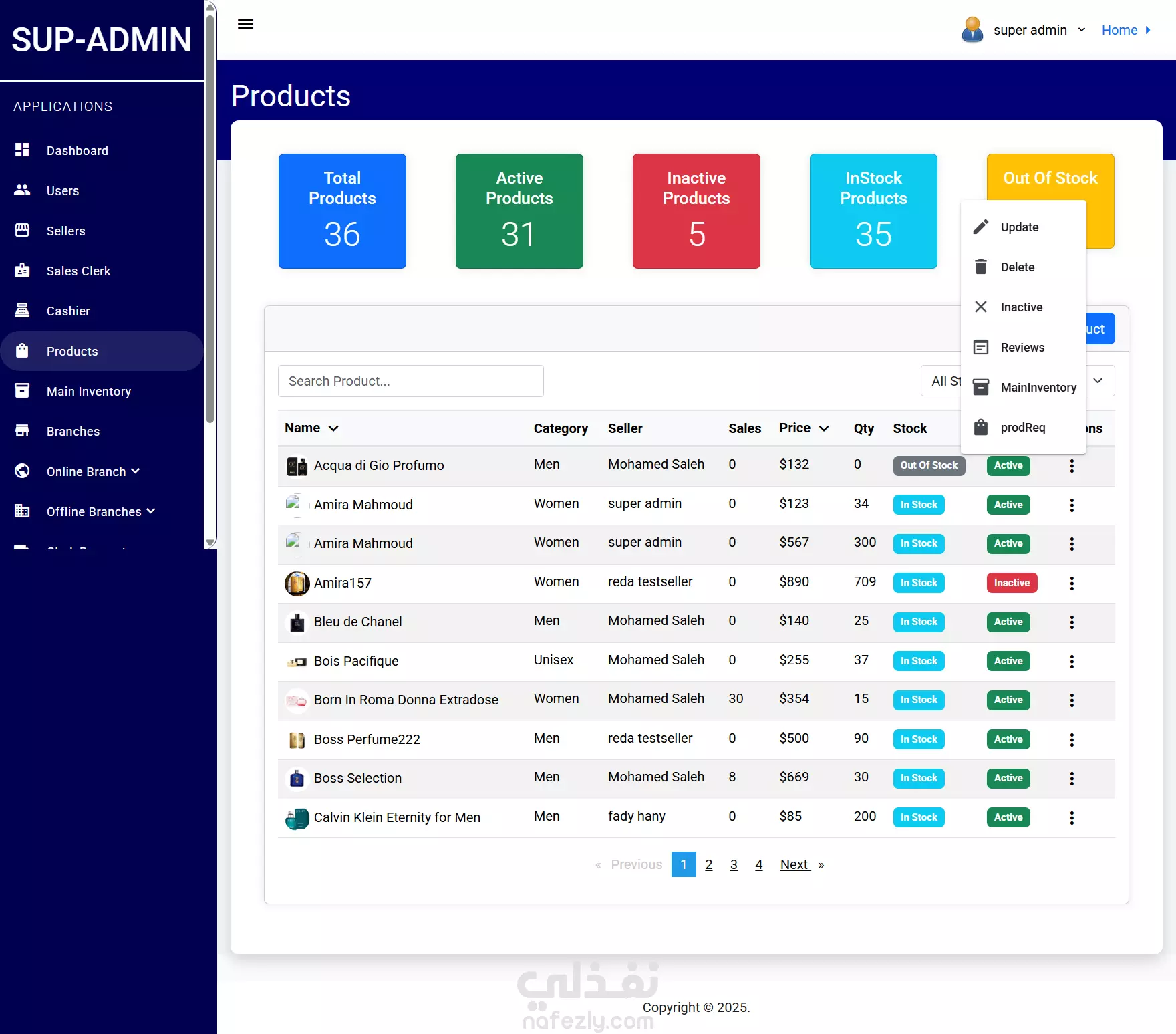Go to pagination page 4
Screen dimensions: 1176x1034
[x=759, y=864]
